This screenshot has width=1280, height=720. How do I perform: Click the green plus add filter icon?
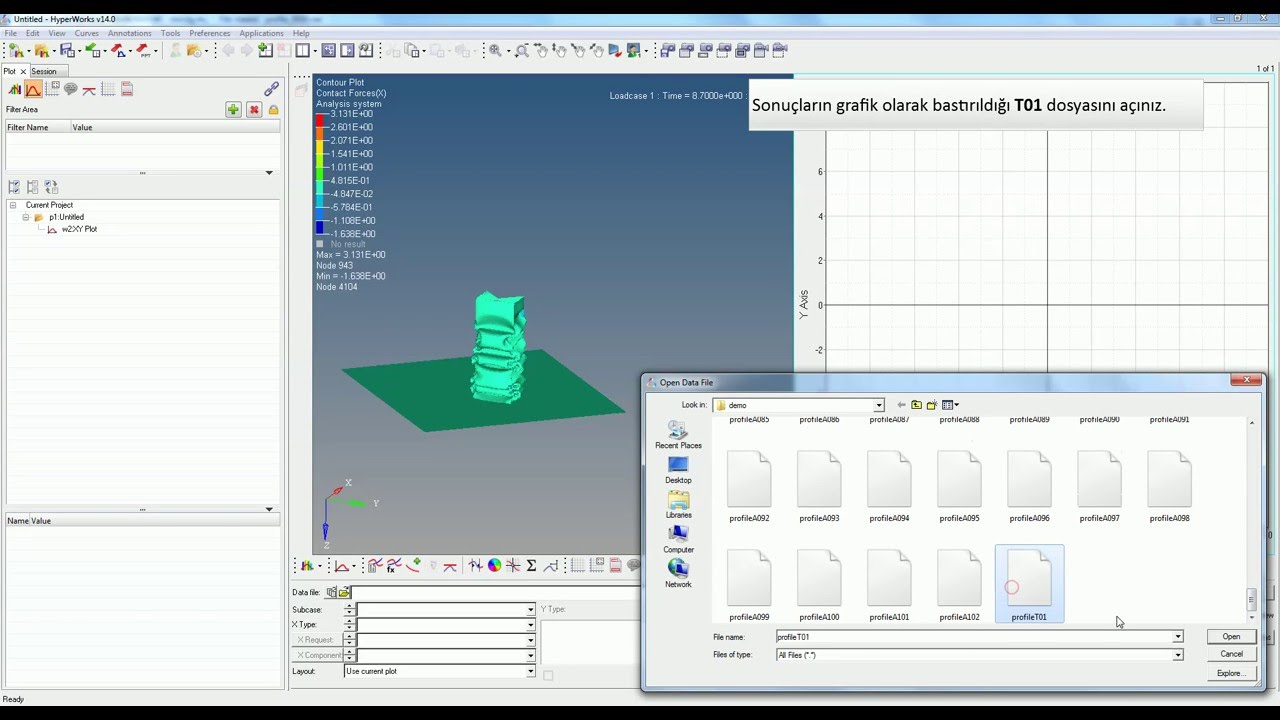tap(233, 110)
